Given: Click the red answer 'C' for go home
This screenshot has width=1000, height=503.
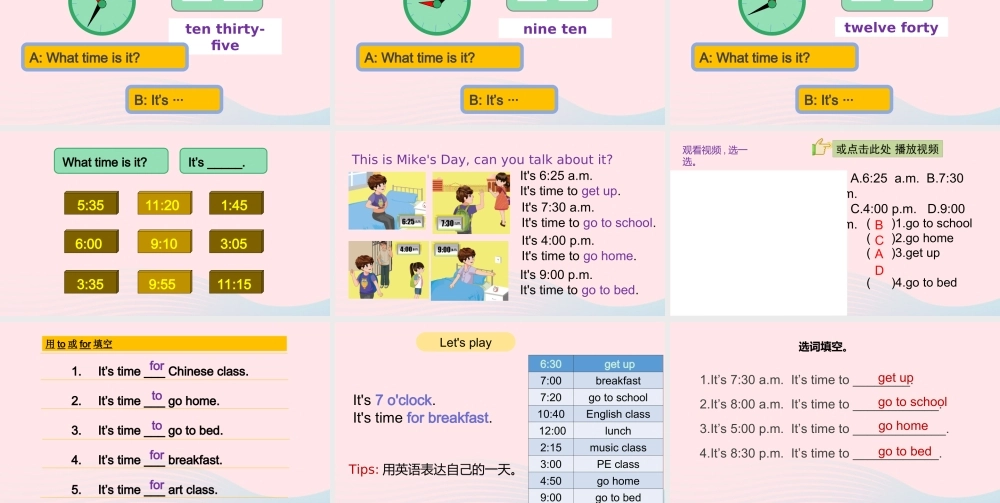Looking at the screenshot, I should (879, 240).
